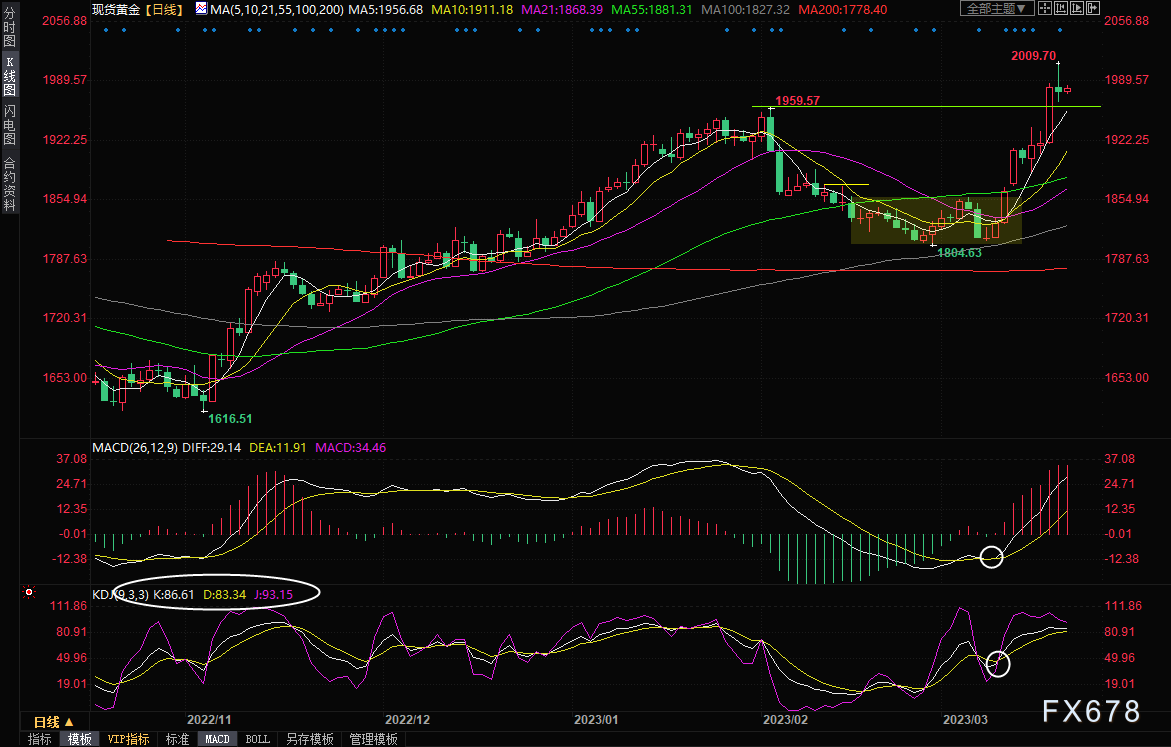Click the red sun icon beside KDJ
Screen dimensions: 1171x747
29,592
